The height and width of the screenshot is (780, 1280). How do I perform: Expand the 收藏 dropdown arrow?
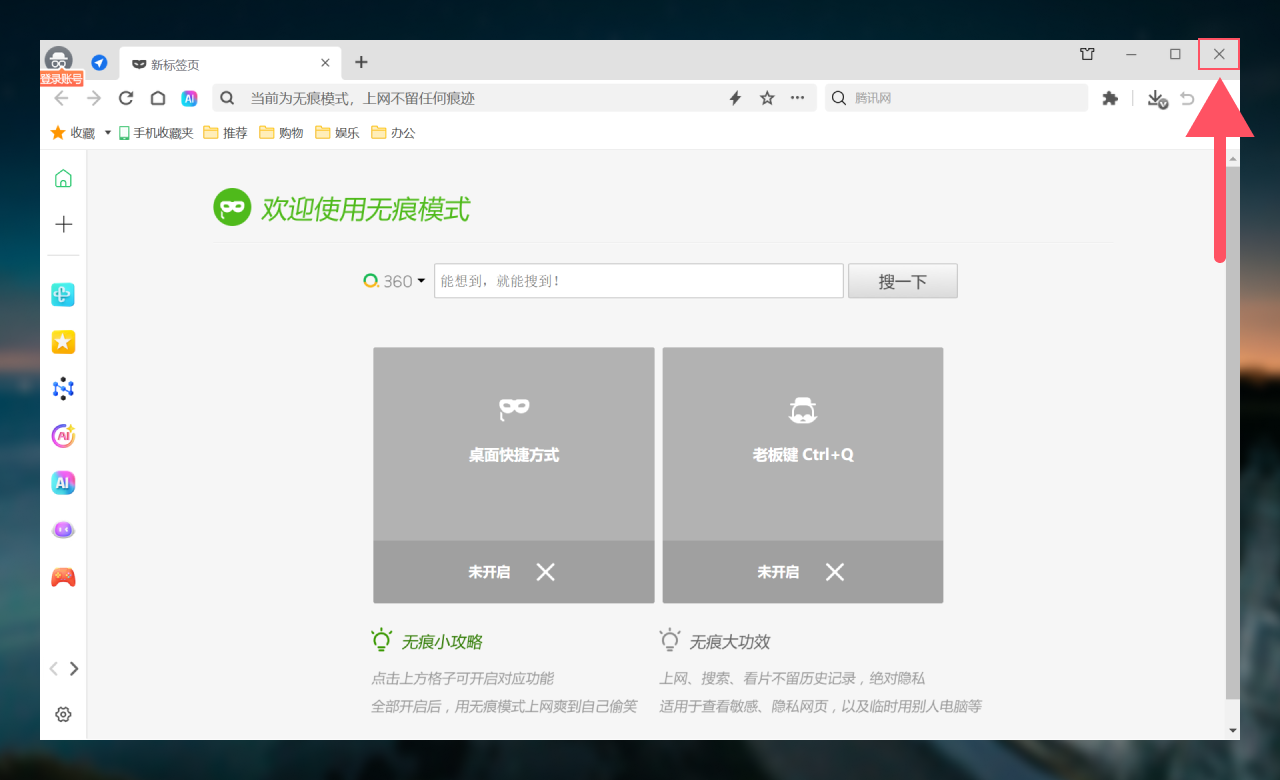pyautogui.click(x=107, y=133)
